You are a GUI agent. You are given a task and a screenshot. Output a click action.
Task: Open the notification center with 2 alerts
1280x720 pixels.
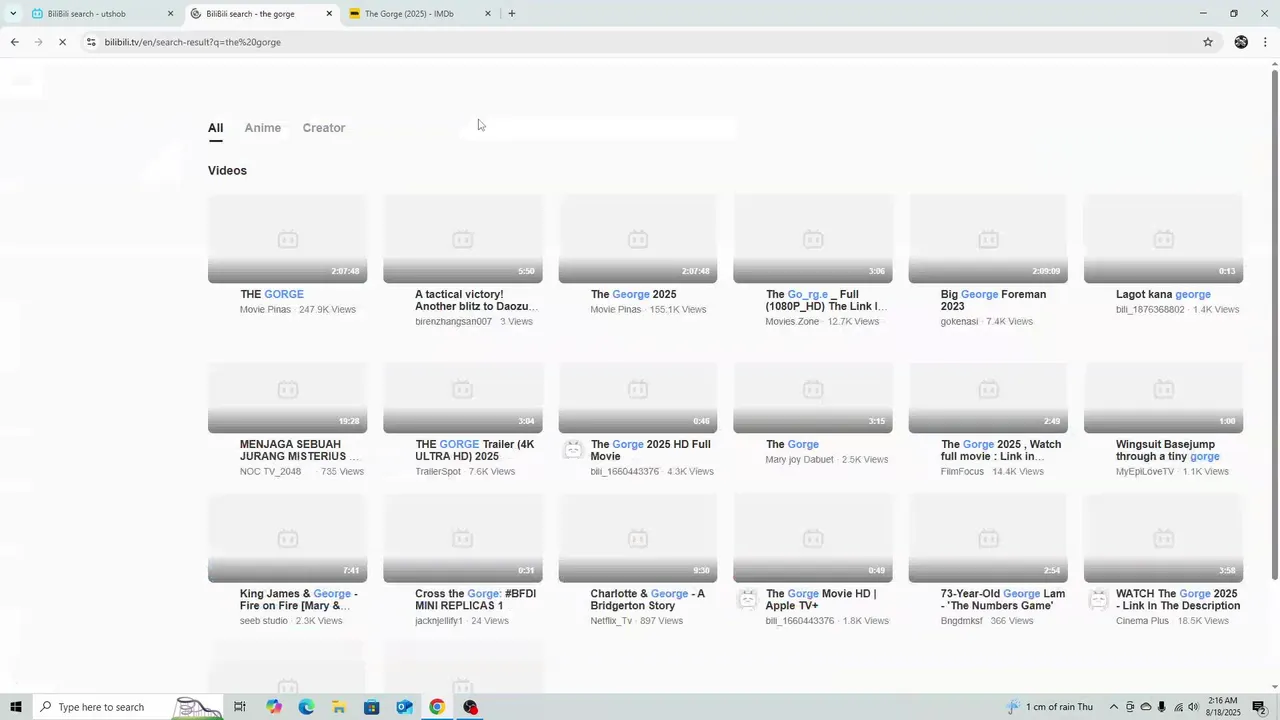coord(1260,707)
